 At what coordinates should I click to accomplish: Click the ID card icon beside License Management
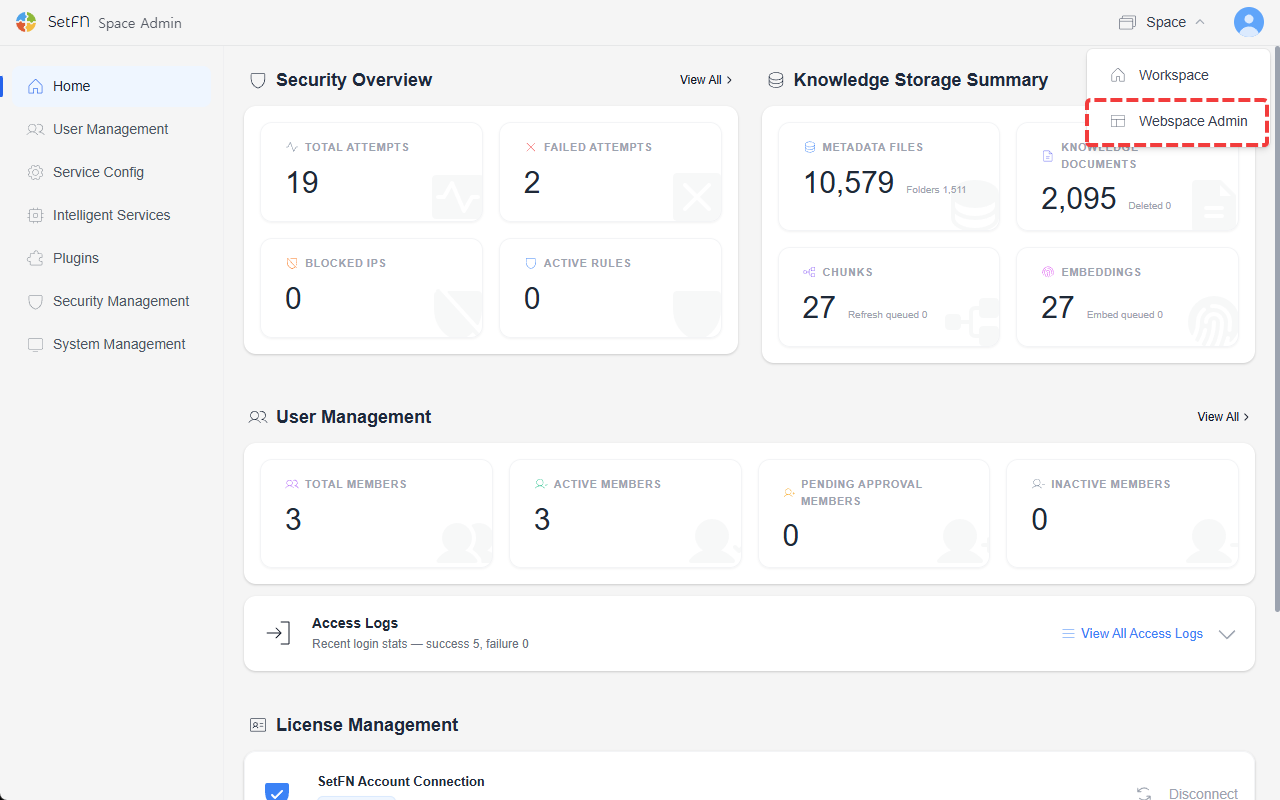[x=258, y=725]
